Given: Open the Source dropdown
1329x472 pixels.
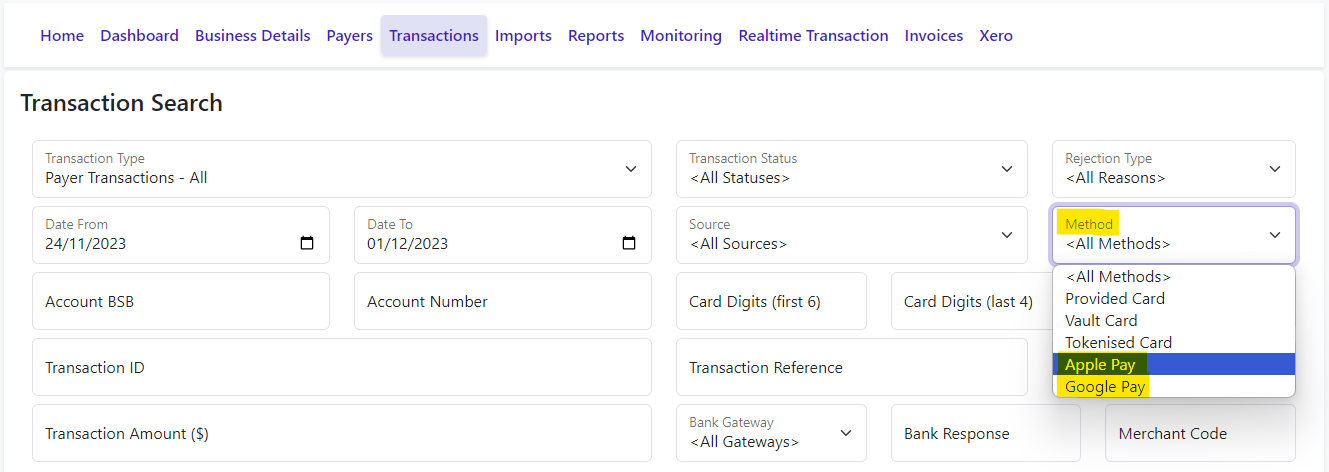Looking at the screenshot, I should click(852, 235).
